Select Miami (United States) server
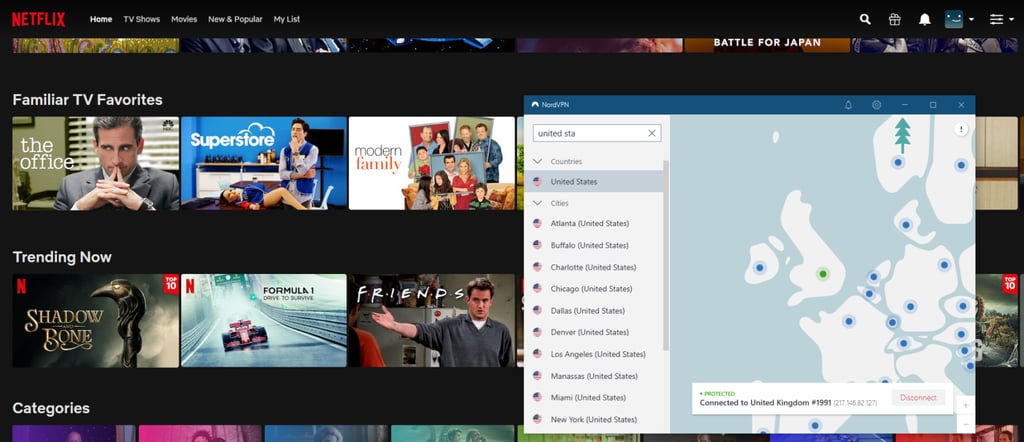This screenshot has height=442, width=1024. click(594, 397)
